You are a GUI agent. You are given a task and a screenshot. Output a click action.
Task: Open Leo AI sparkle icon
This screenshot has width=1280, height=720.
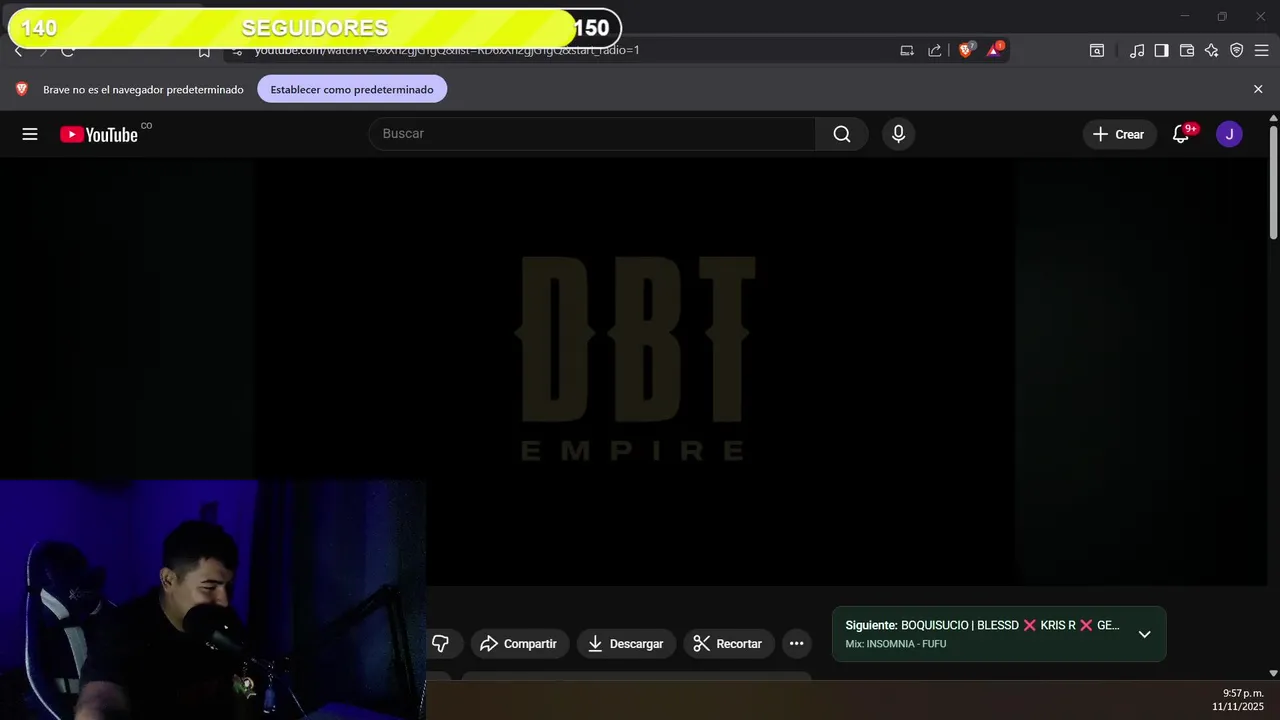(x=1212, y=50)
